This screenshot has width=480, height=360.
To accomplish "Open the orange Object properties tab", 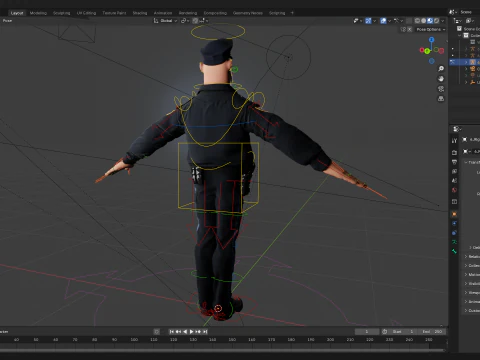I will 454,214.
